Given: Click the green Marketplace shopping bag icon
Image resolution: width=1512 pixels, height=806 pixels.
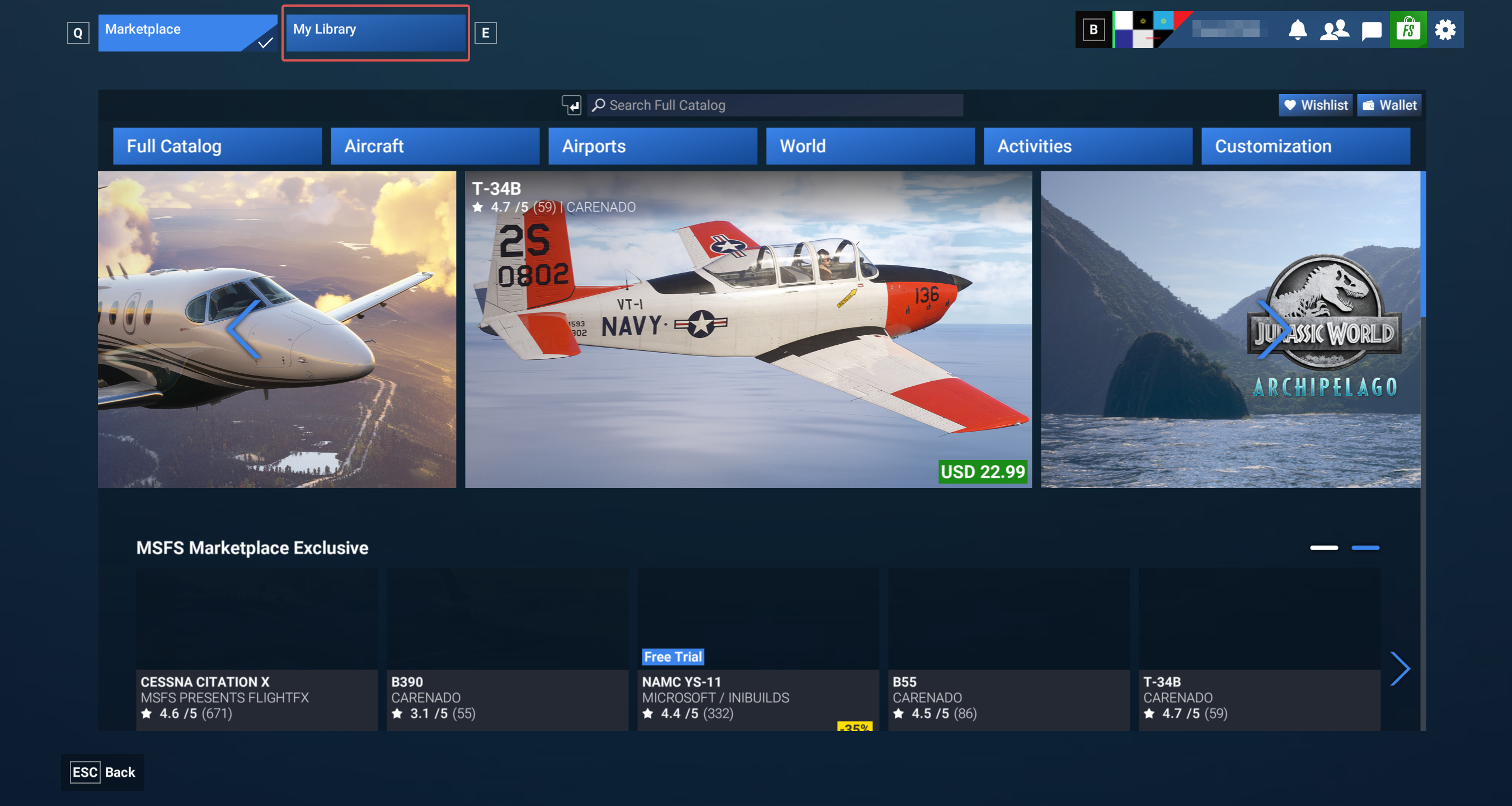Looking at the screenshot, I should [x=1407, y=29].
